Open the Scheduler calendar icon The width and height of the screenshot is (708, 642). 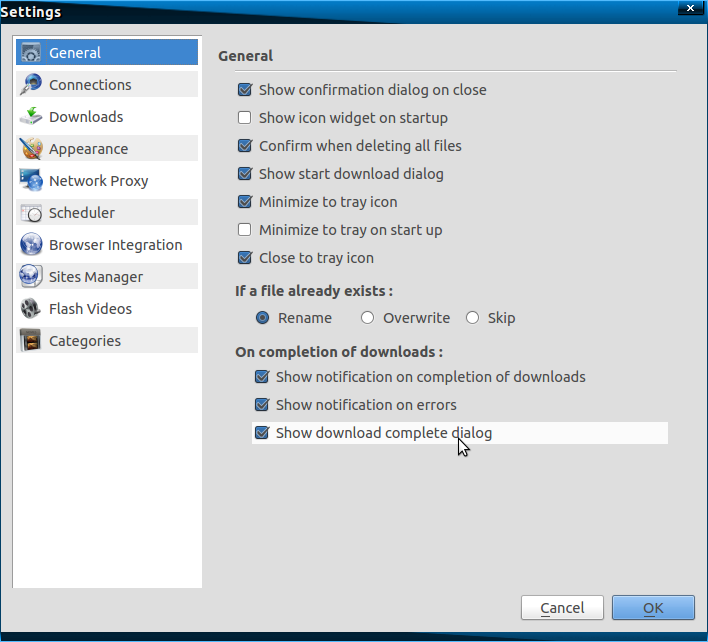click(x=31, y=213)
